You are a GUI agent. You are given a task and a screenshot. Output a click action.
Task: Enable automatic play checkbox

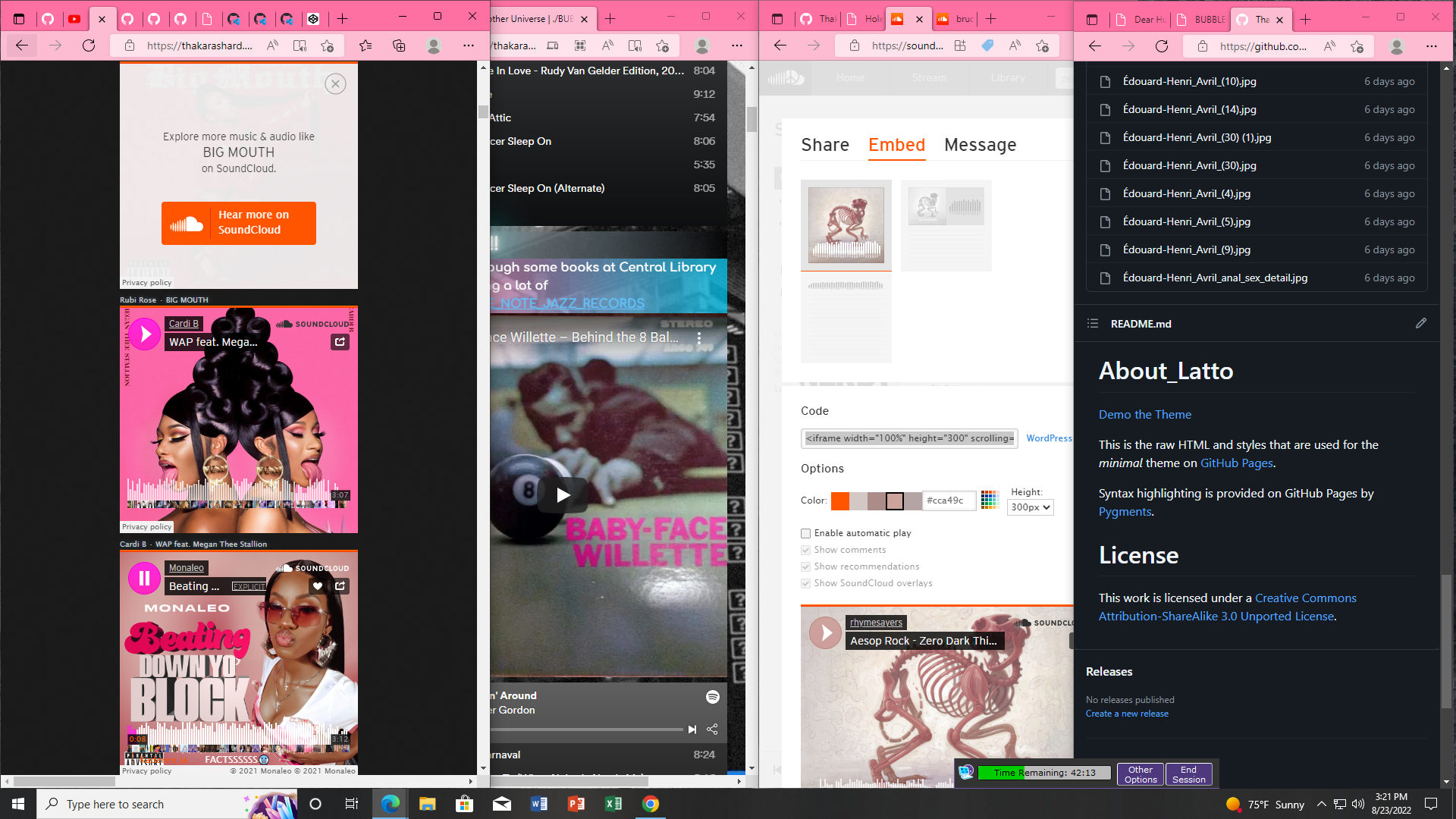806,533
